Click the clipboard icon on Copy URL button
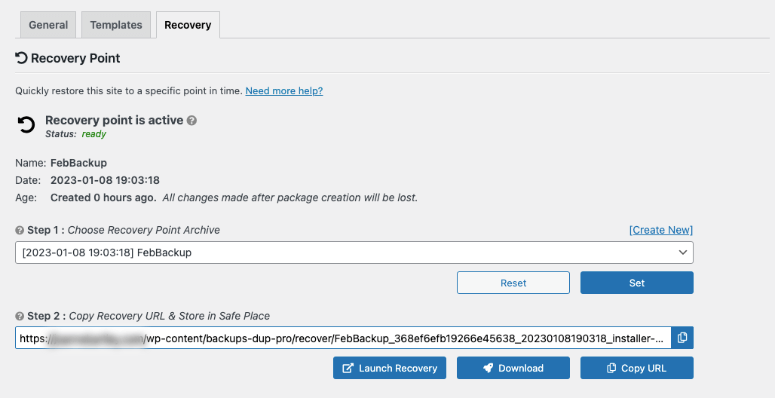Image resolution: width=775 pixels, height=398 pixels. point(611,368)
